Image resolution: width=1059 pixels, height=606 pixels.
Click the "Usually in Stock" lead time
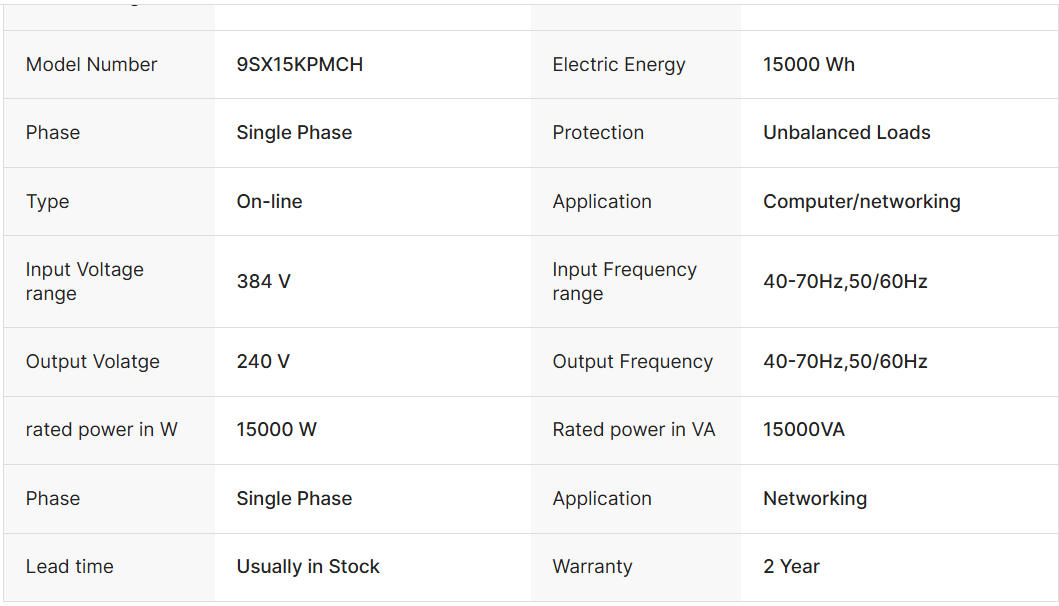pos(308,566)
